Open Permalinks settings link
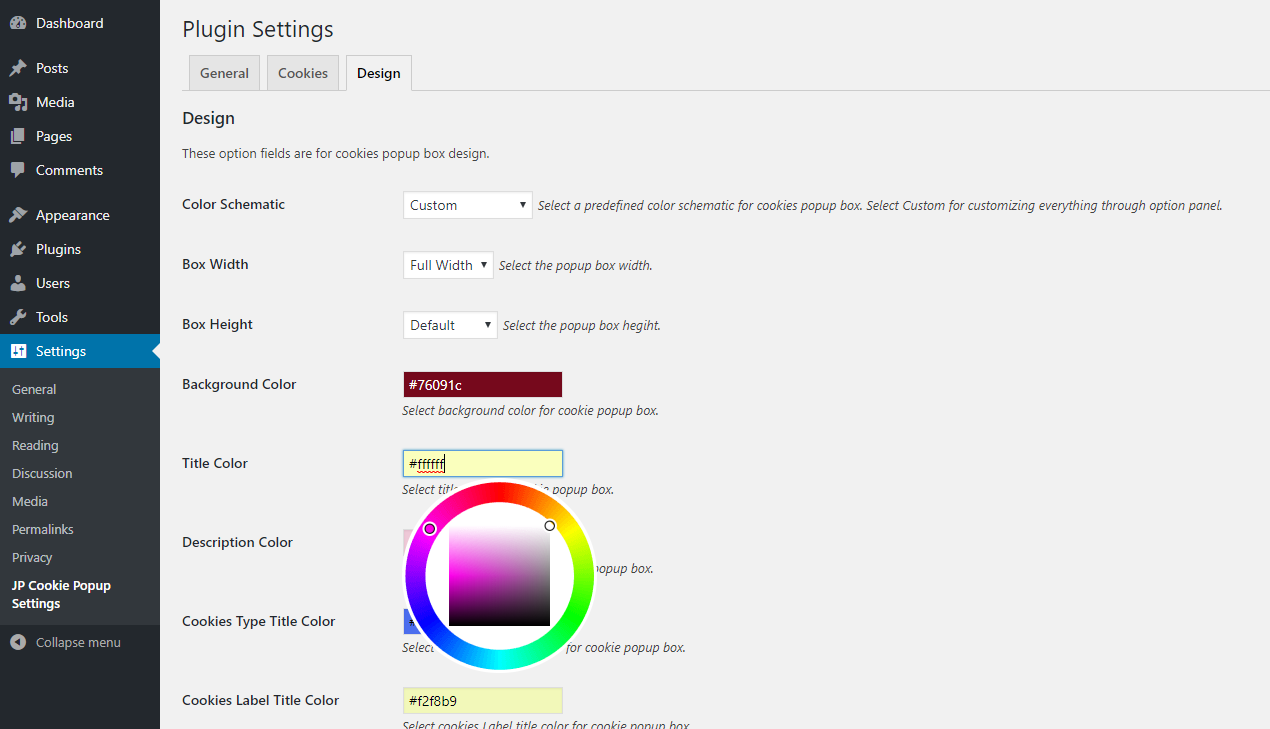This screenshot has width=1270, height=729. pyautogui.click(x=43, y=529)
